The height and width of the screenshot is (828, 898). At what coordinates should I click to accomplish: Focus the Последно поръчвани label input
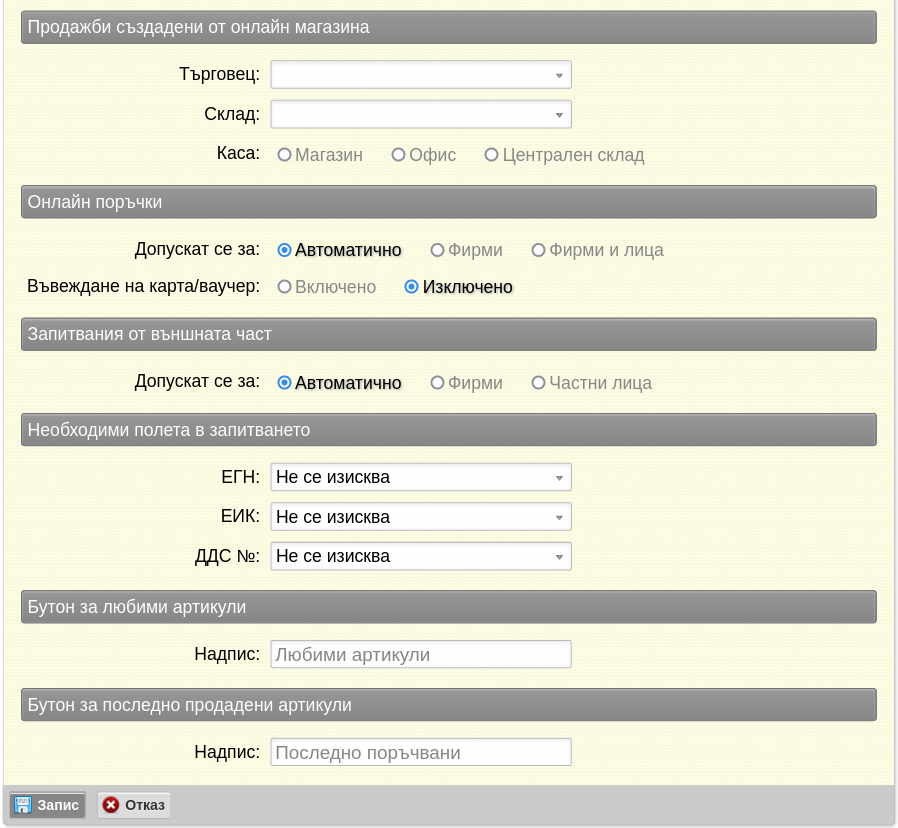tap(421, 752)
